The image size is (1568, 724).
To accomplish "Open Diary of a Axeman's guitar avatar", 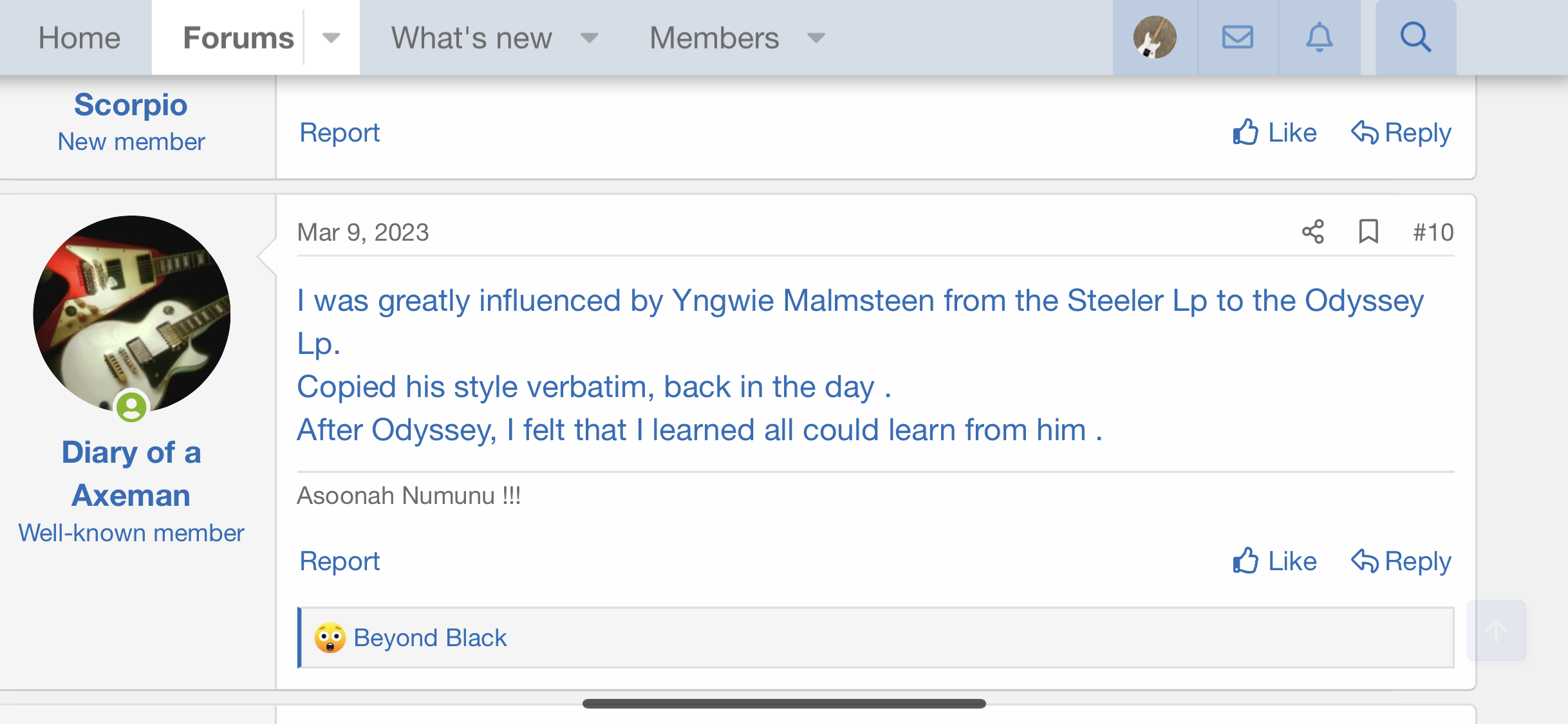I will (131, 314).
